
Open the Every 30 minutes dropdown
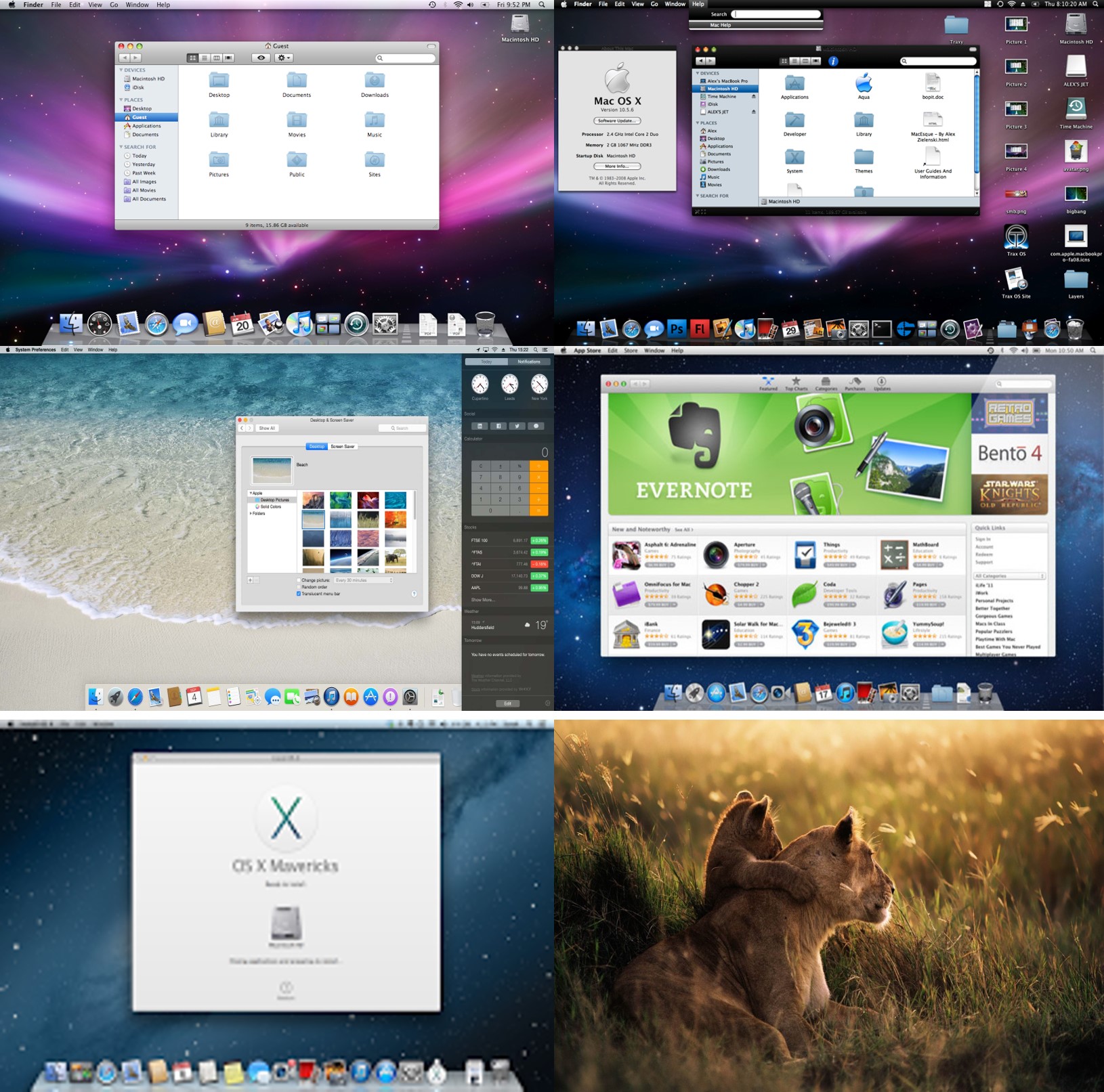pos(363,580)
